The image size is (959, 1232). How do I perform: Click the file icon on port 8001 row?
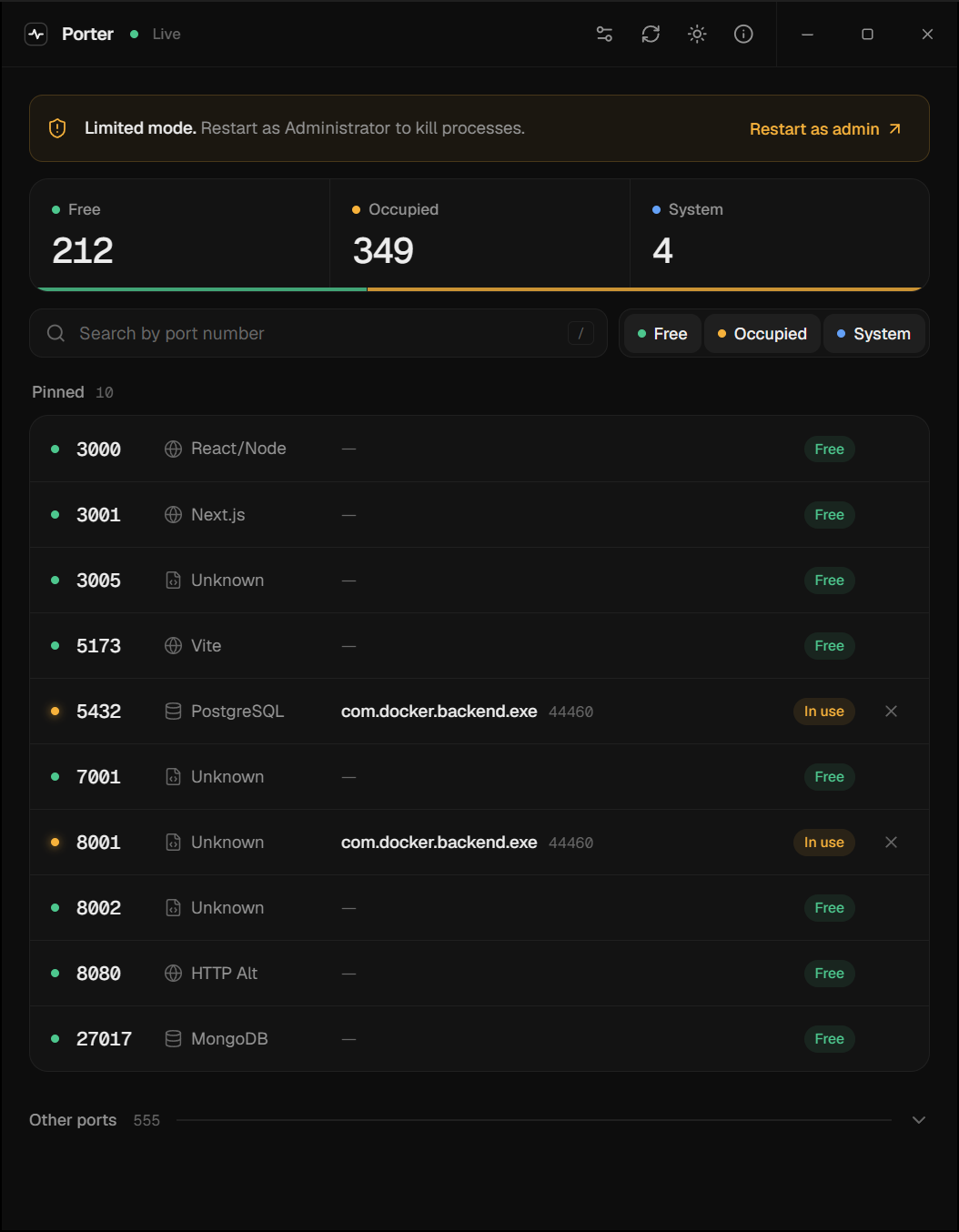[173, 842]
